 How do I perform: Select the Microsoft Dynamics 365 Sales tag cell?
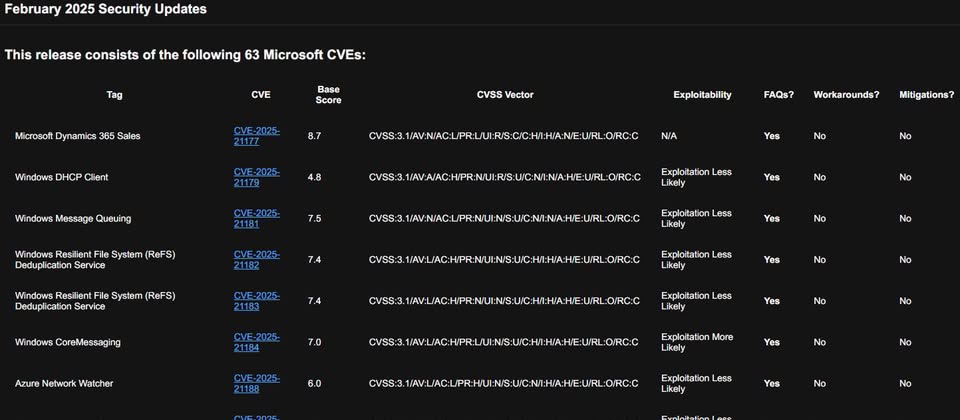[x=77, y=136]
